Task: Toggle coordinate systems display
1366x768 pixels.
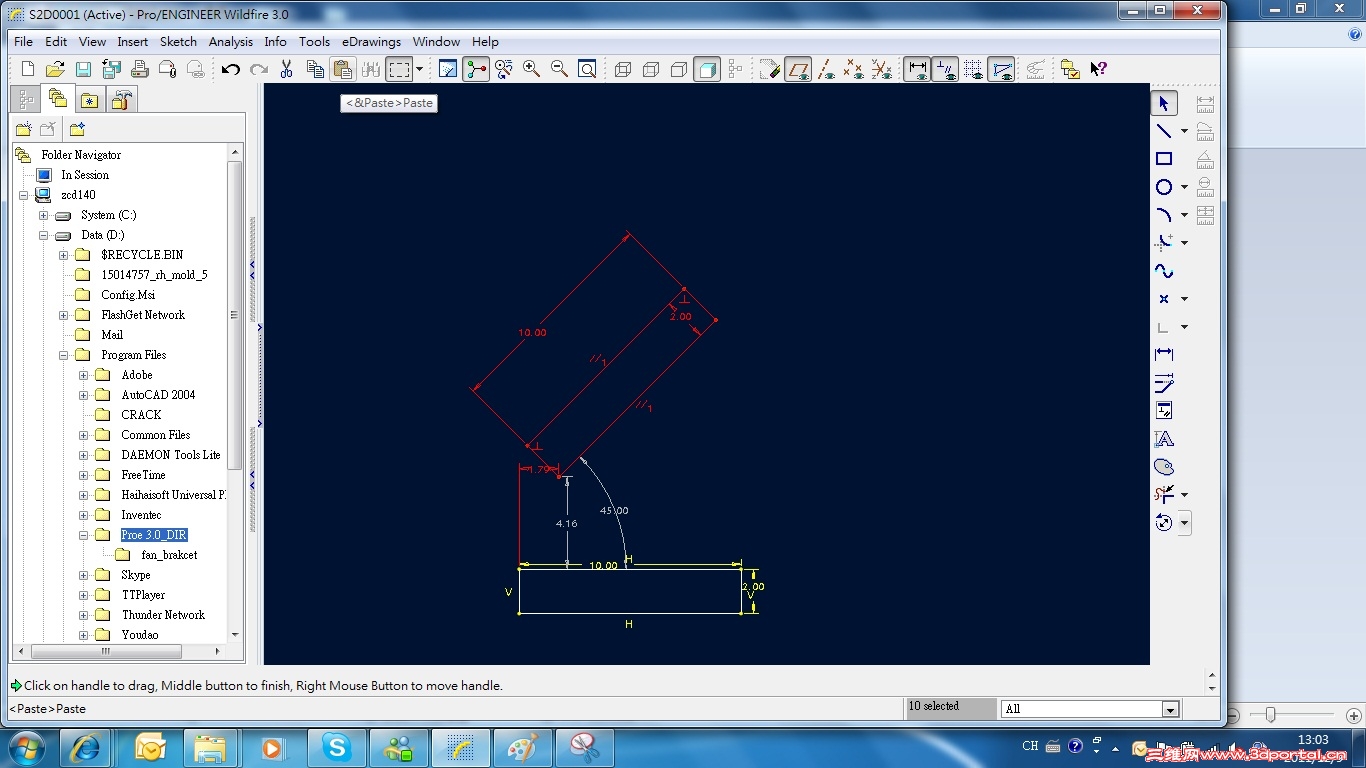Action: [x=881, y=69]
